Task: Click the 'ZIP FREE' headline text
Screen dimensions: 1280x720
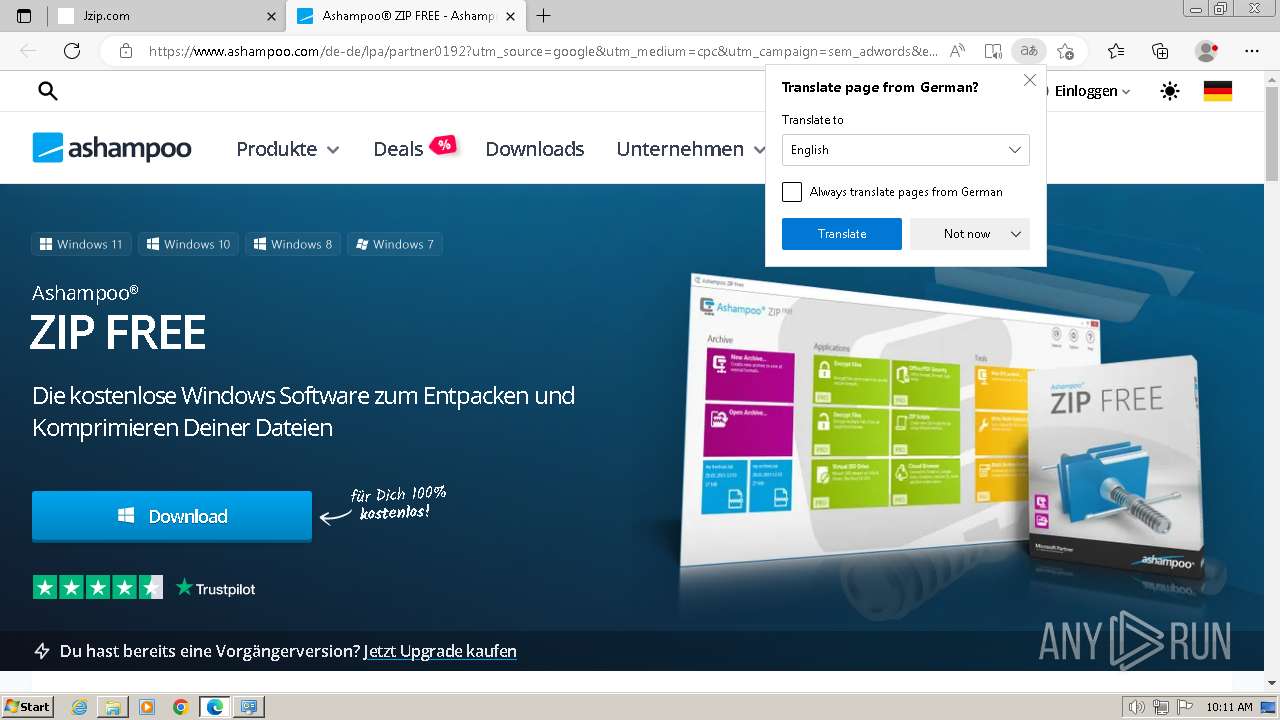Action: (118, 333)
